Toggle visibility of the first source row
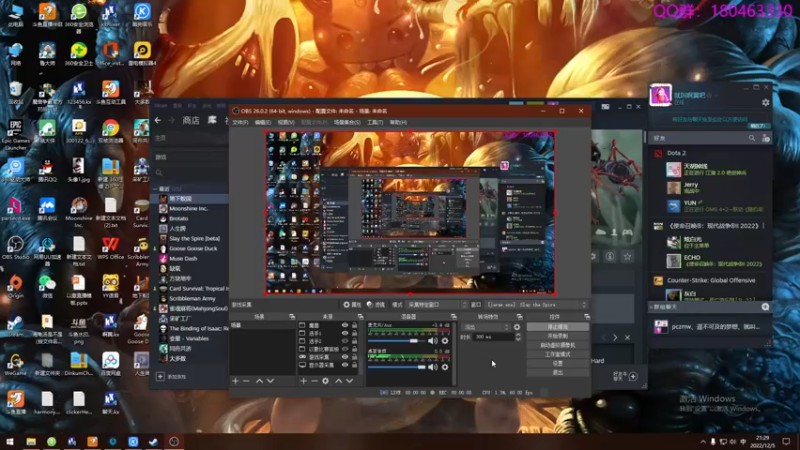800x450 pixels. click(345, 325)
